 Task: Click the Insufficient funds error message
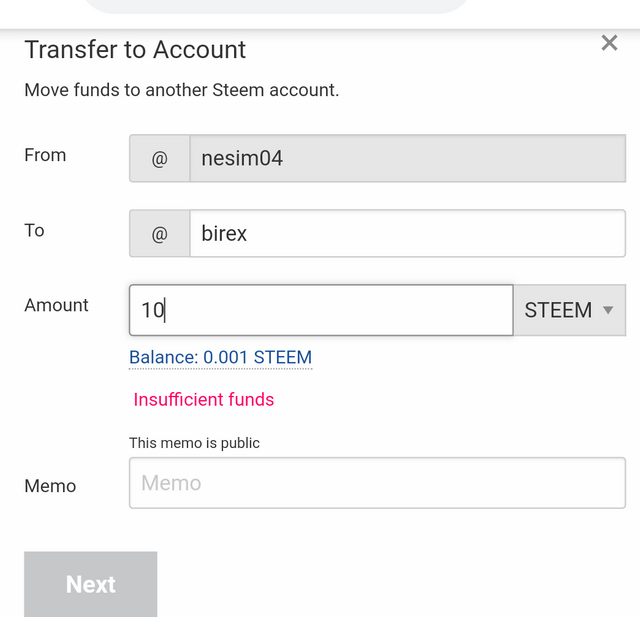204,399
